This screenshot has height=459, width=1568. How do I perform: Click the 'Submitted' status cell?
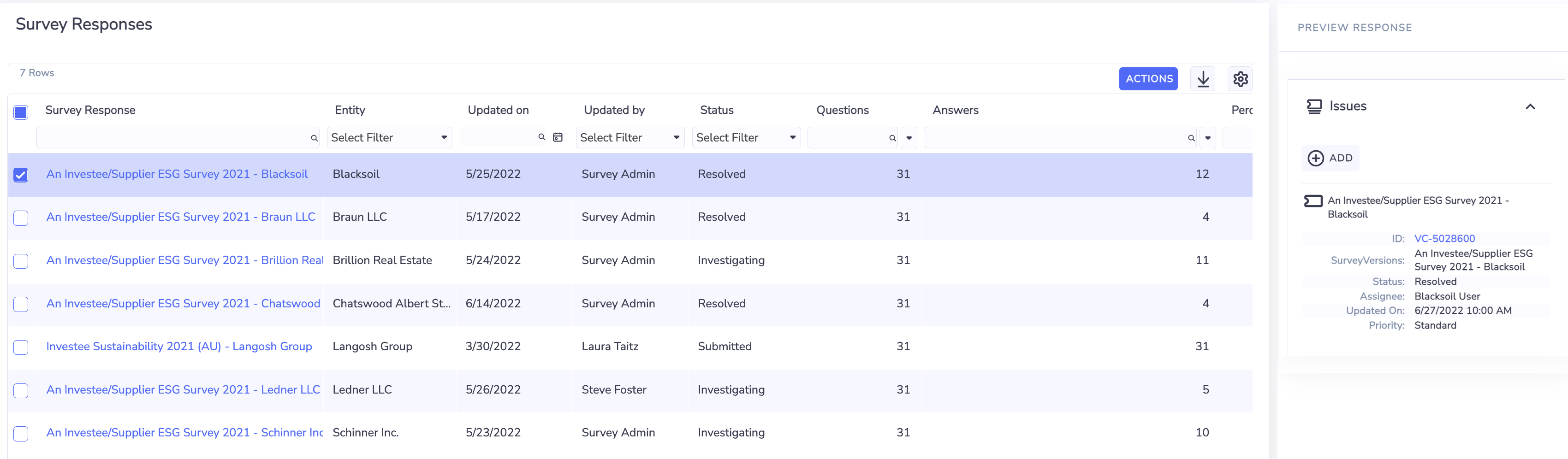(725, 347)
